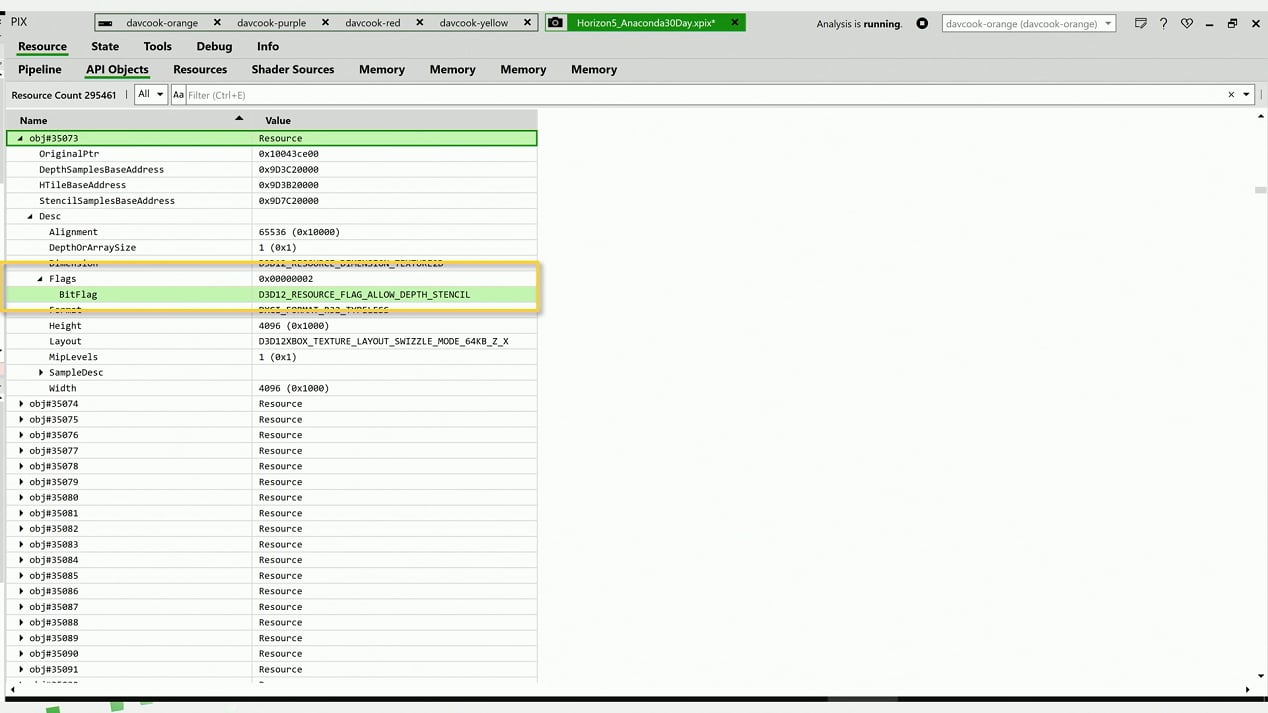Close the Horizon5_Anaconda30Day.xpix tab
Viewport: 1268px width, 713px height.
tap(734, 22)
